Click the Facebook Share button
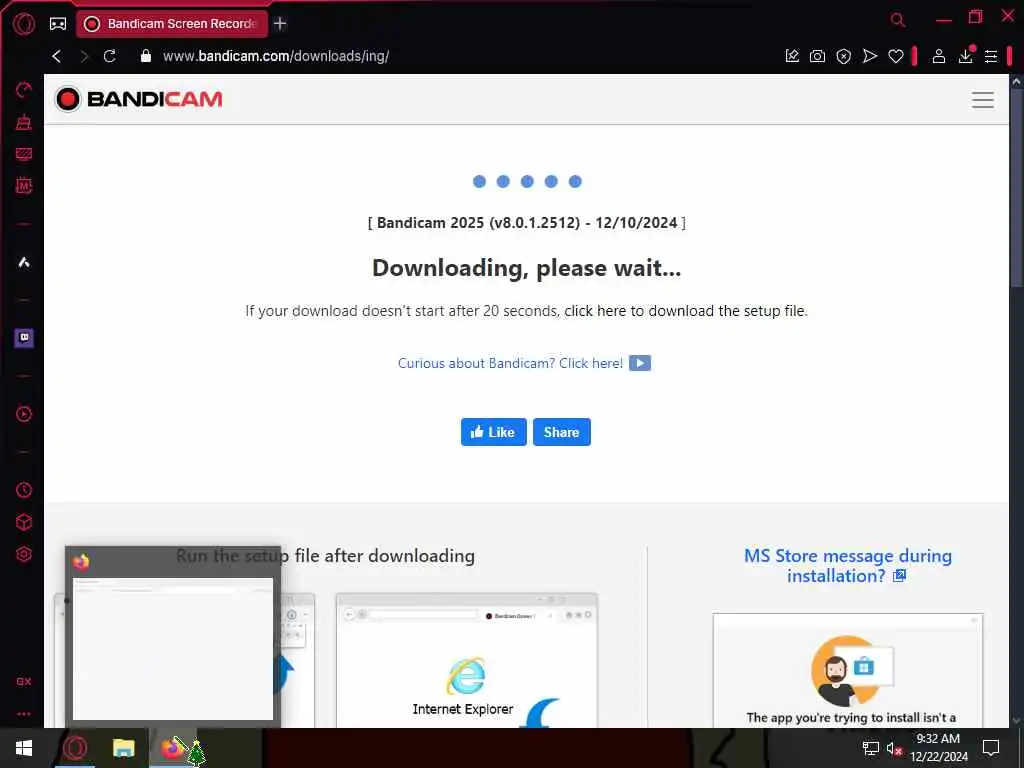1024x768 pixels. (562, 432)
